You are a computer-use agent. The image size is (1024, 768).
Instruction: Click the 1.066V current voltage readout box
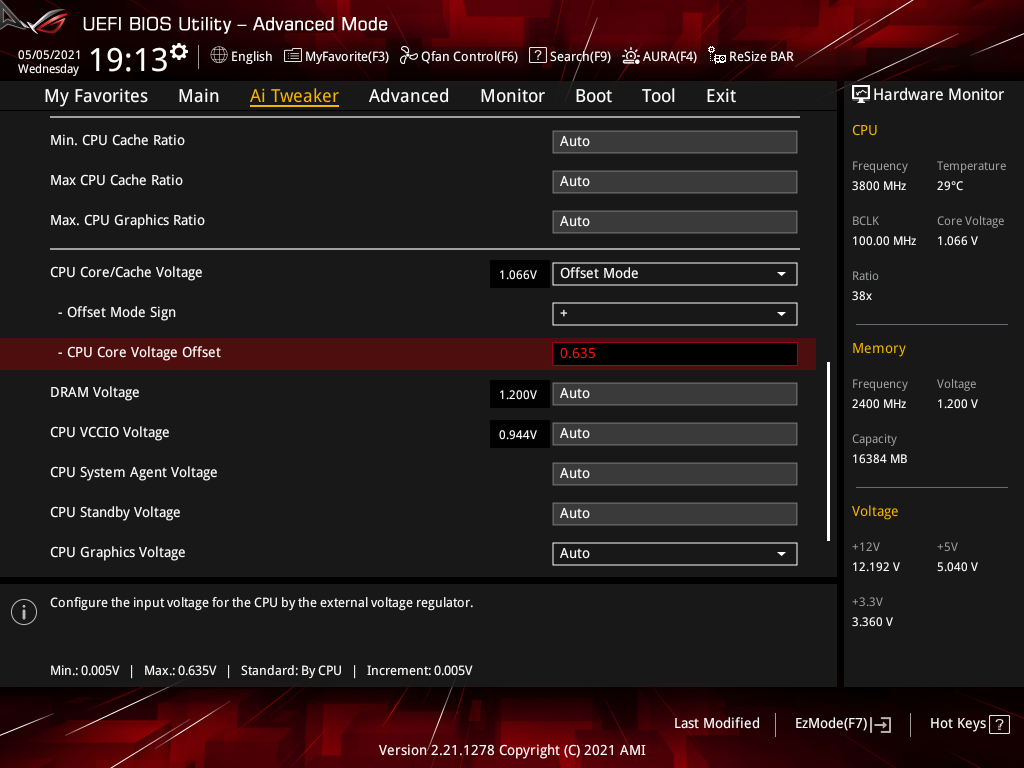[518, 274]
